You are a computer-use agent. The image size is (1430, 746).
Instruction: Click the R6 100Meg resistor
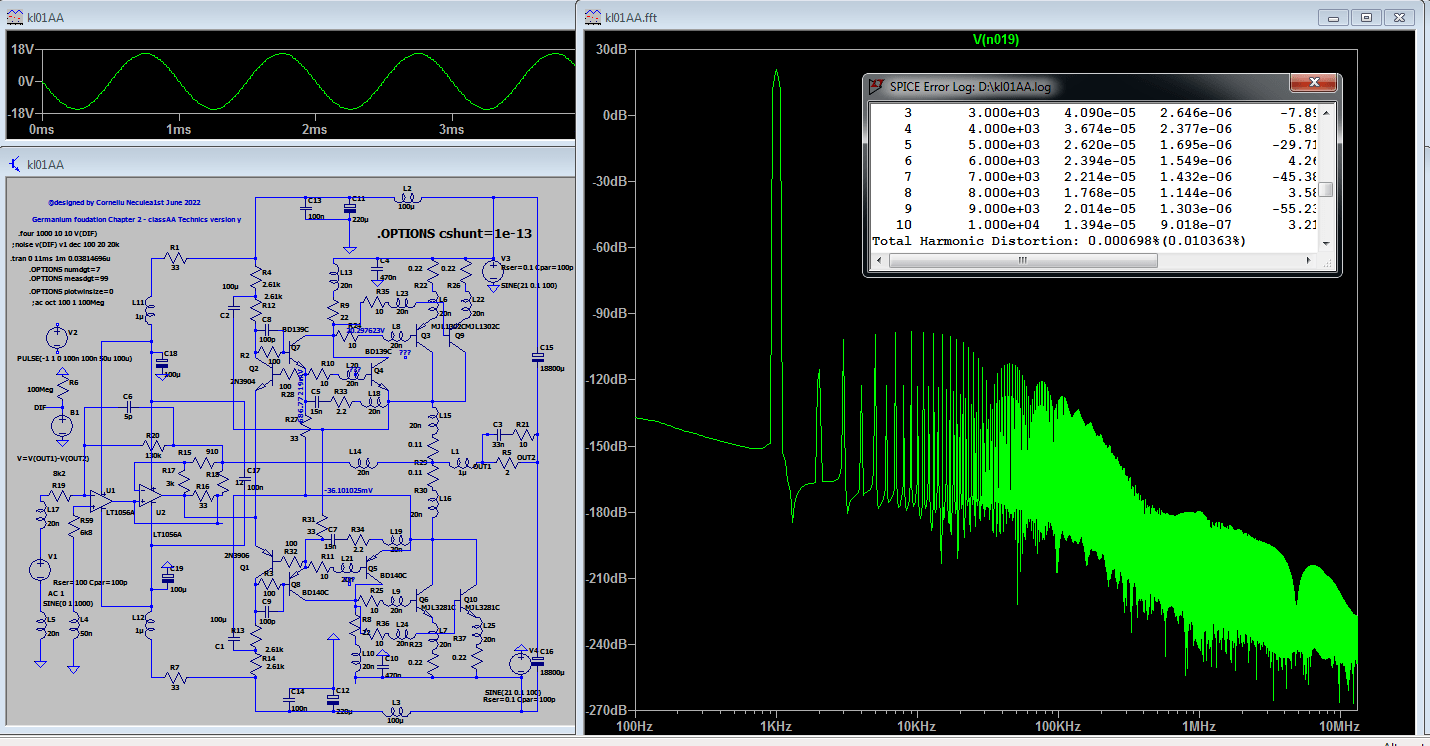click(x=62, y=388)
